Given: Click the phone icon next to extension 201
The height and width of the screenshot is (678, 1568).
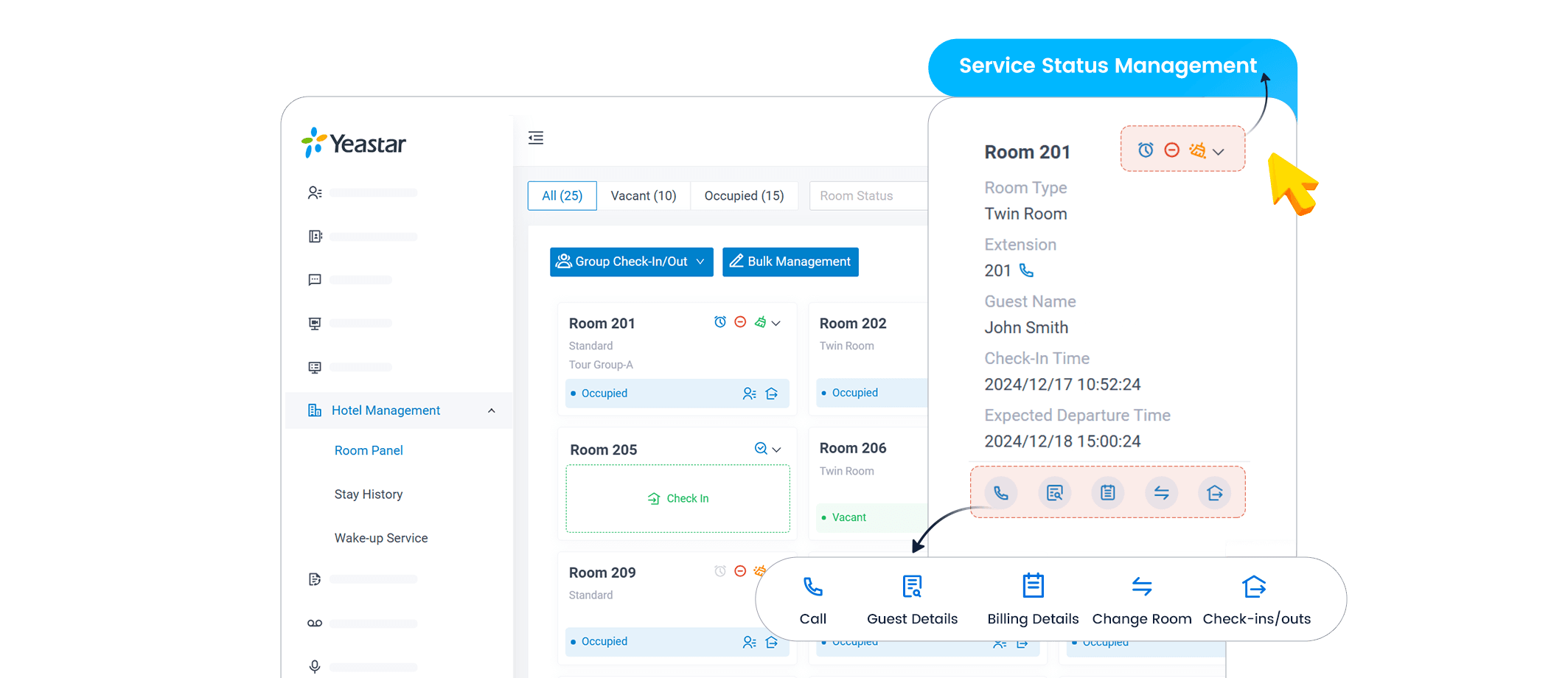Looking at the screenshot, I should pyautogui.click(x=1026, y=270).
